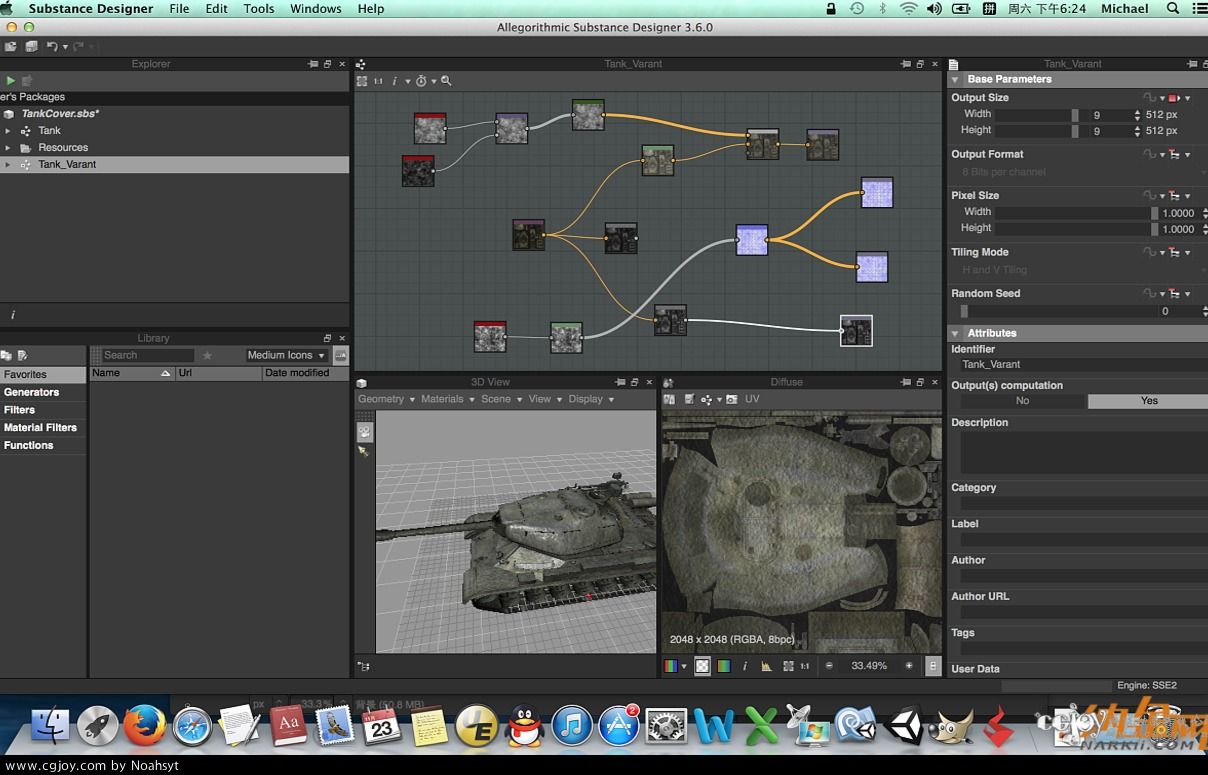Image resolution: width=1208 pixels, height=775 pixels.
Task: Click the light arrow icon in 3D View
Action: [363, 451]
